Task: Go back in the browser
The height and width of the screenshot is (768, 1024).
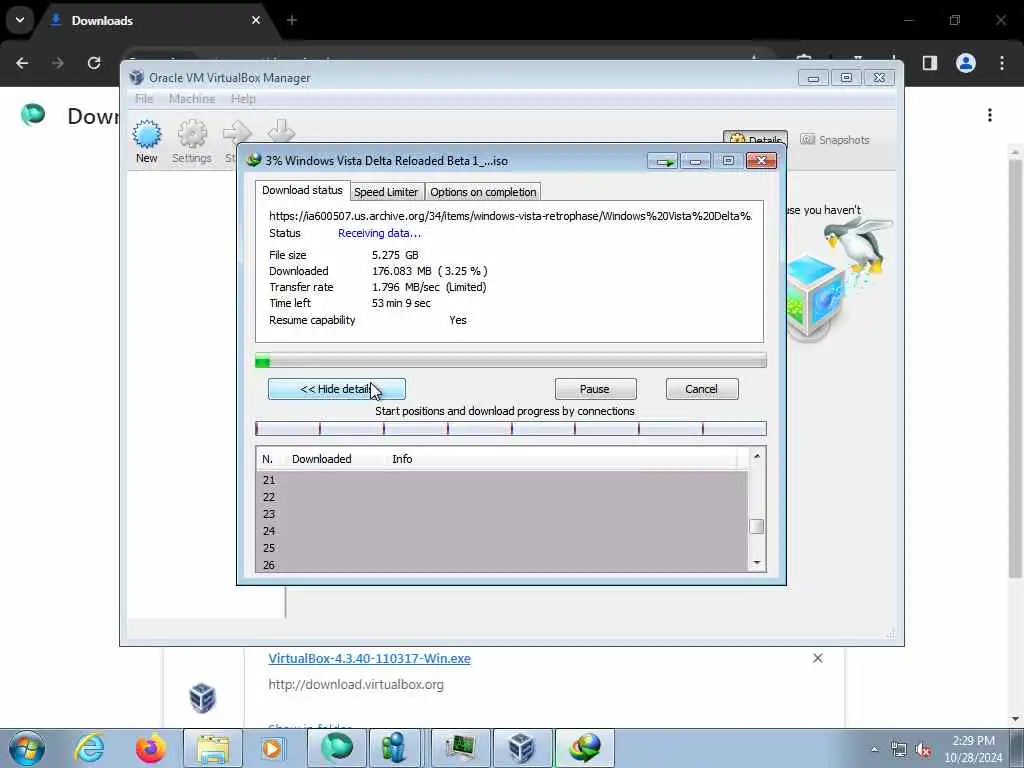Action: pyautogui.click(x=22, y=63)
